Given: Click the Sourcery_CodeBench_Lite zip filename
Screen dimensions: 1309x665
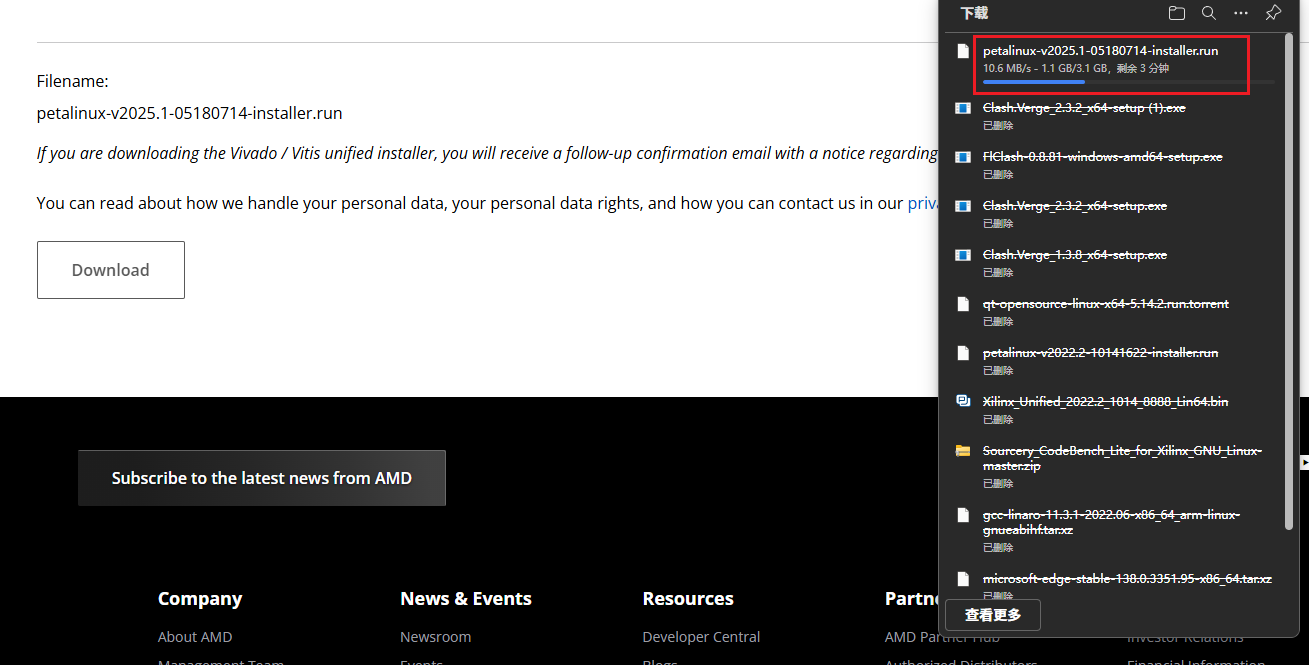Looking at the screenshot, I should click(x=1122, y=458).
